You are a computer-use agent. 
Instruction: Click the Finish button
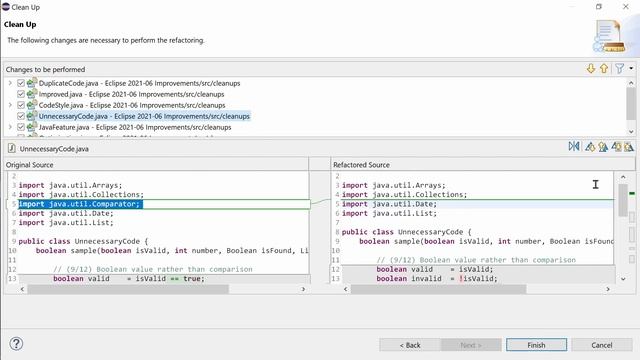536,345
